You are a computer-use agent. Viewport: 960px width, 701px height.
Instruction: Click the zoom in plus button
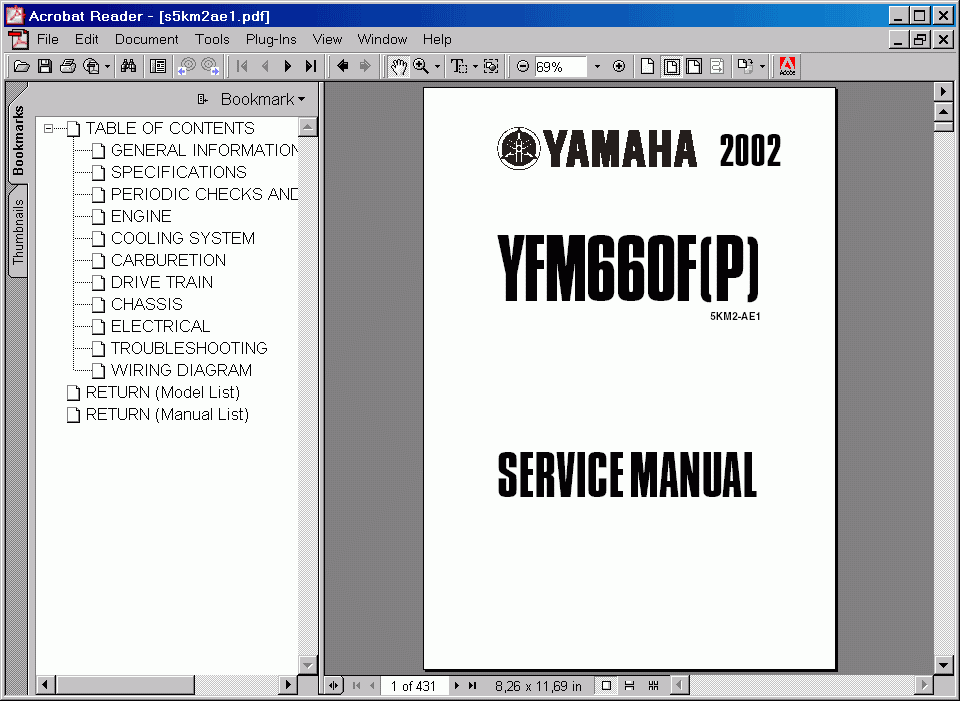619,67
